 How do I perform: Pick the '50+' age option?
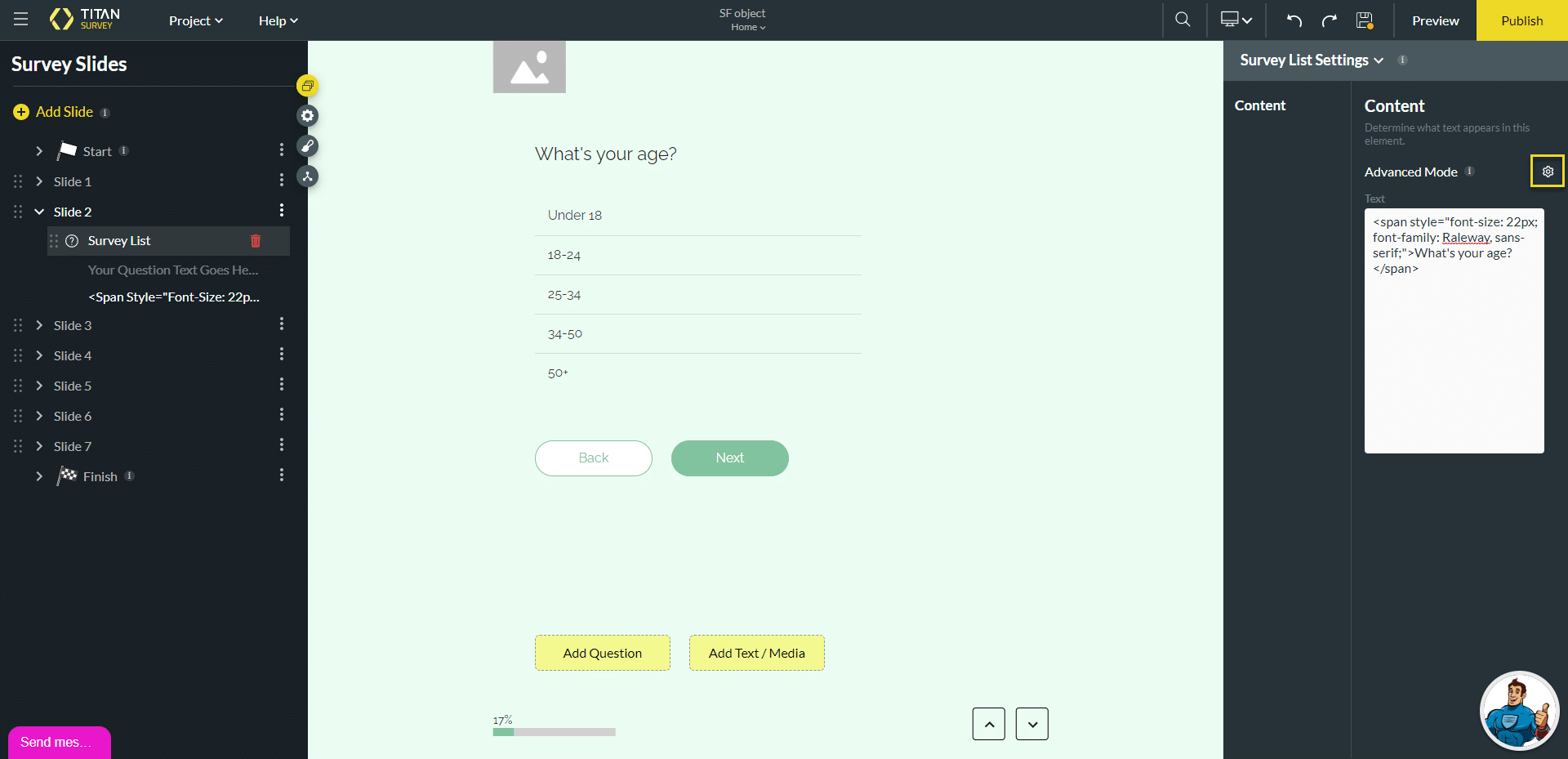click(x=558, y=373)
